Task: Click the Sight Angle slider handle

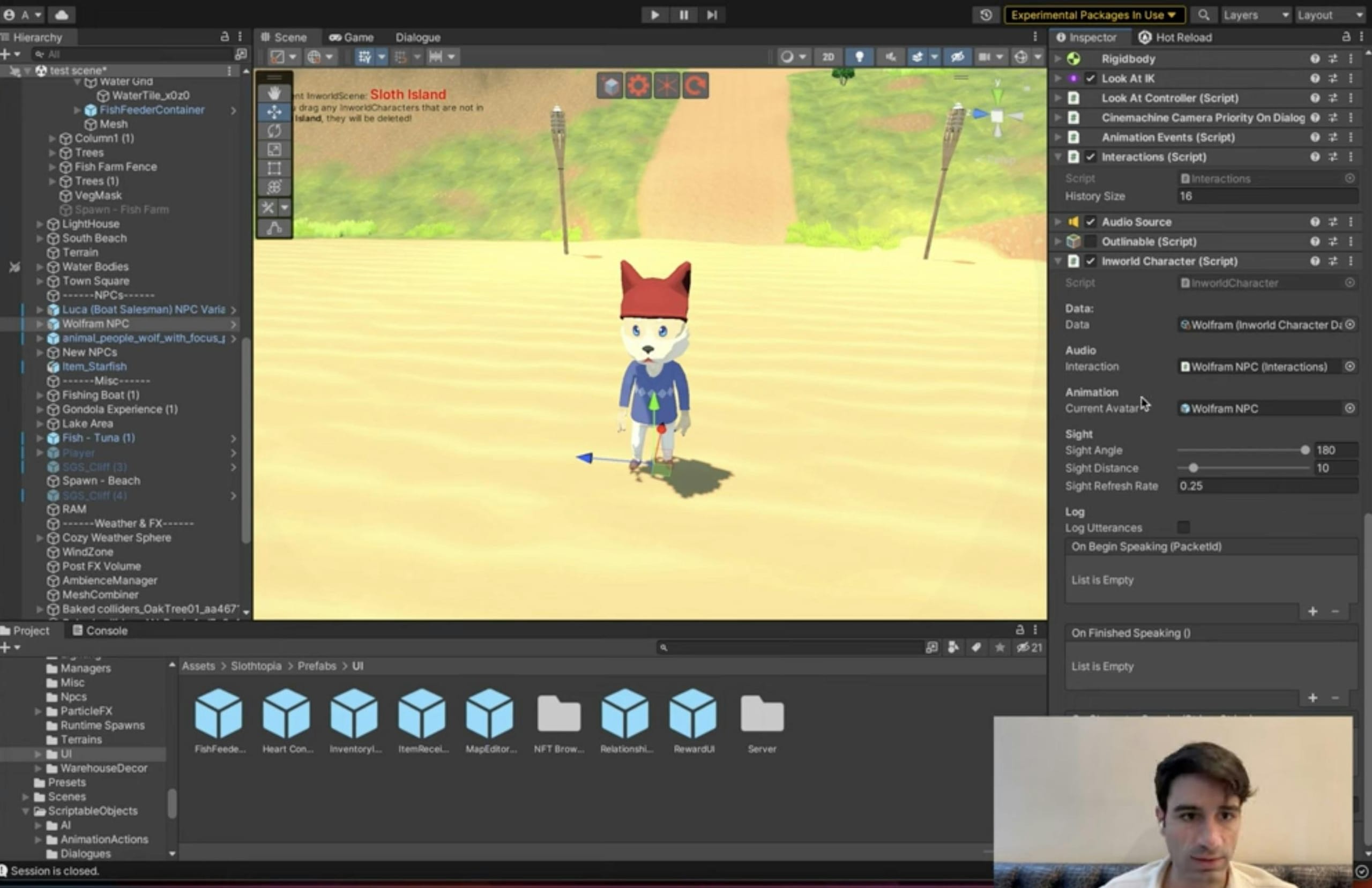Action: coord(1305,450)
